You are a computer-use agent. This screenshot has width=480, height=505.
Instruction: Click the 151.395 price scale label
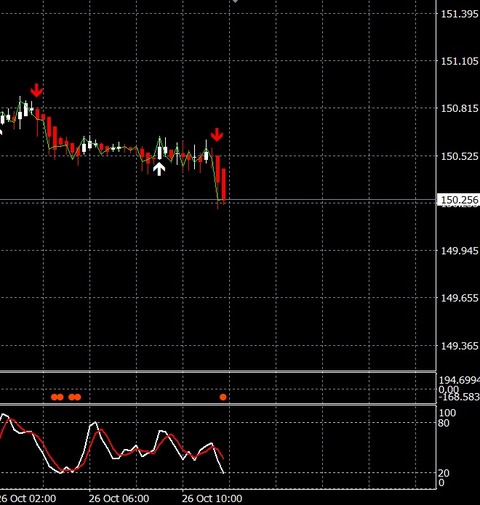click(x=460, y=14)
